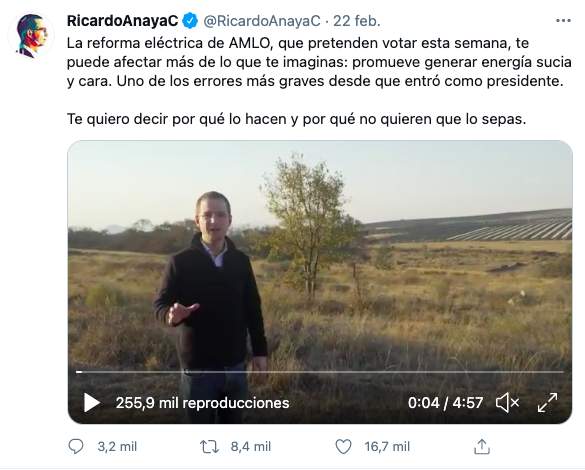Click the 3,2 mil replies count
This screenshot has width=585, height=470.
click(117, 446)
